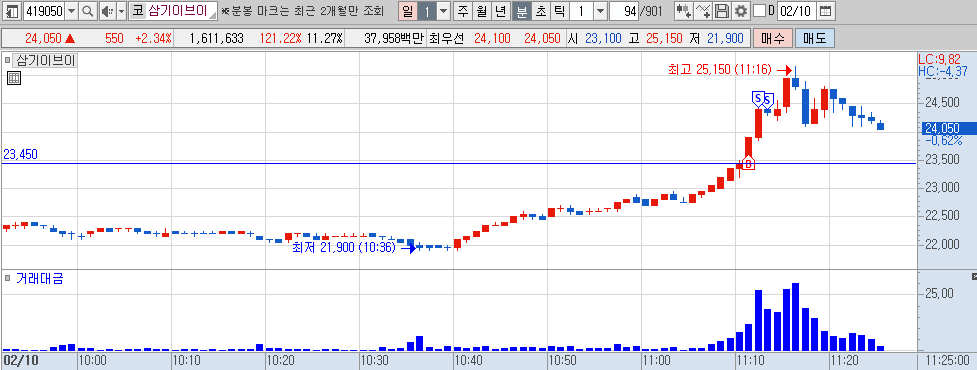Click the small collapse icon on 거래대금 pane
This screenshot has height=370, width=977.
tap(974, 276)
